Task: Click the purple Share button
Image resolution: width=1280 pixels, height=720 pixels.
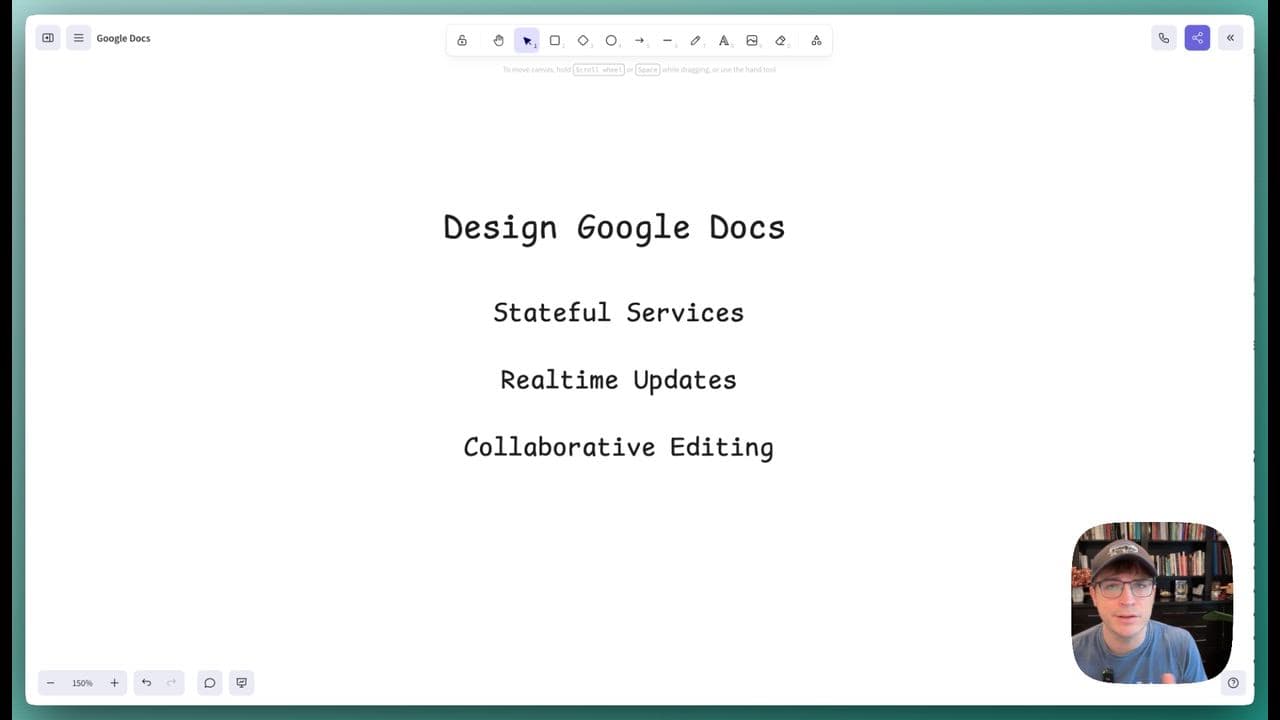Action: (x=1197, y=38)
